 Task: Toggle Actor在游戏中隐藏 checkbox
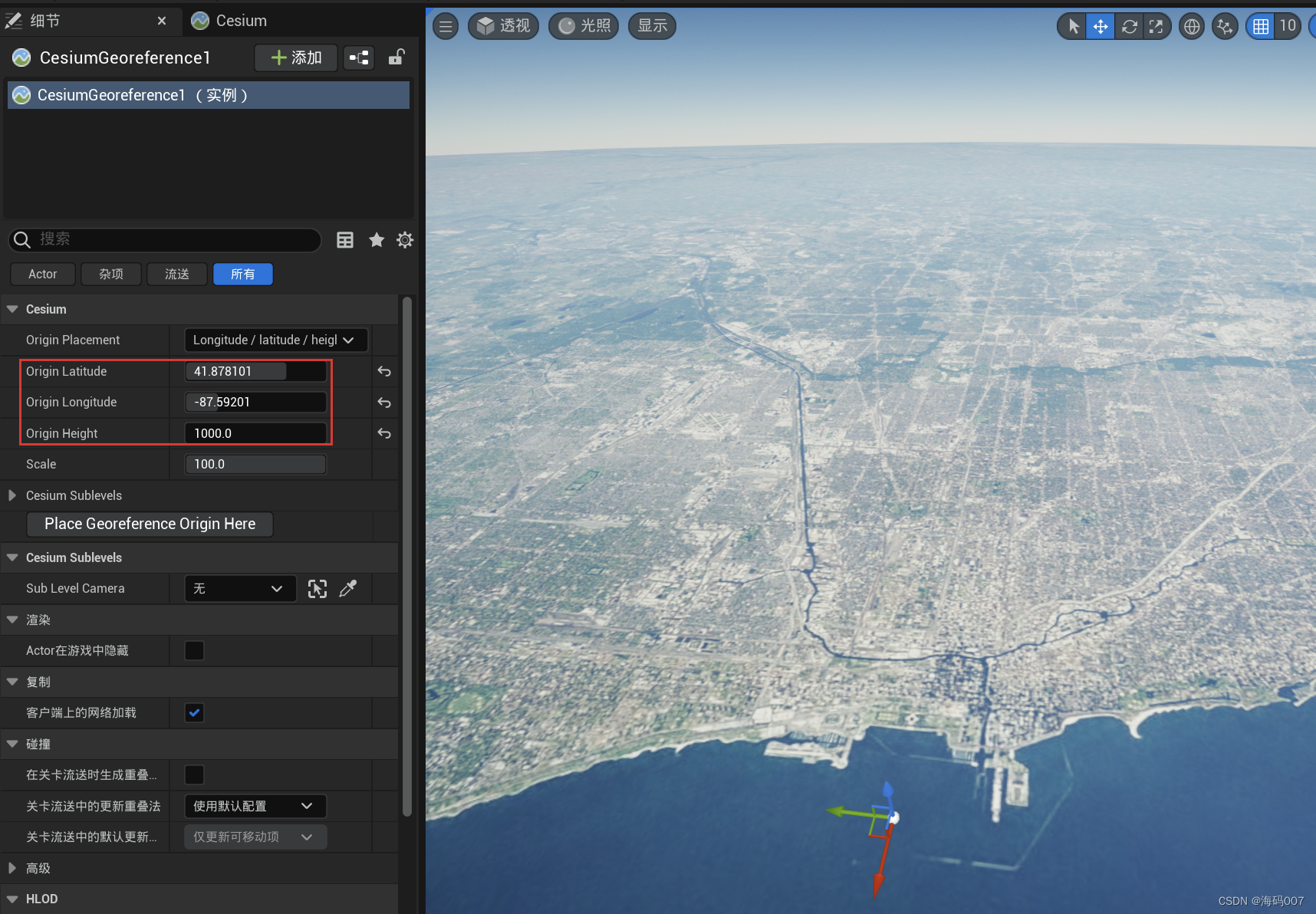click(195, 650)
